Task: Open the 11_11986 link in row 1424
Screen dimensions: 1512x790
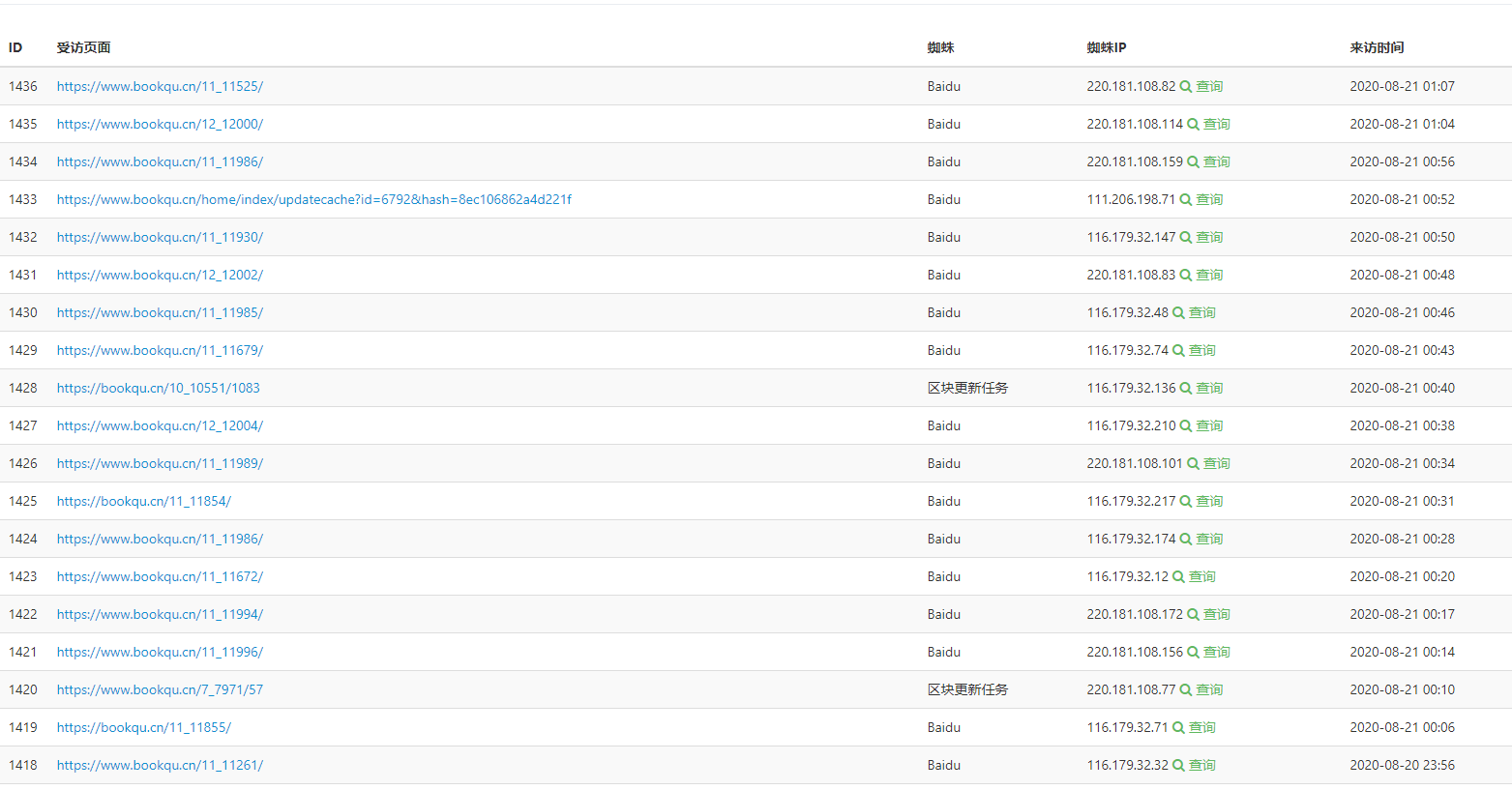Action: coord(160,539)
